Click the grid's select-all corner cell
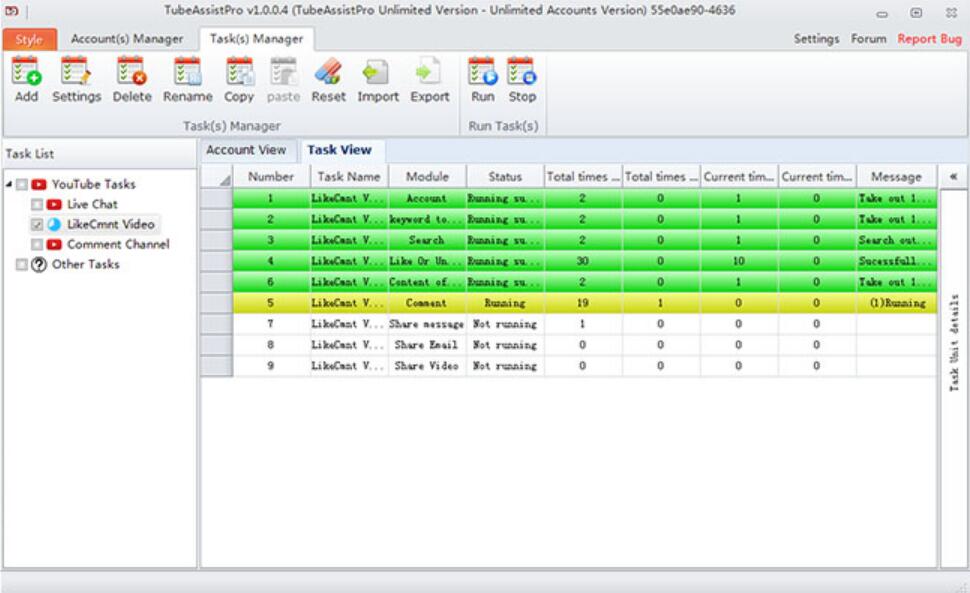The image size is (970, 593). [x=217, y=177]
